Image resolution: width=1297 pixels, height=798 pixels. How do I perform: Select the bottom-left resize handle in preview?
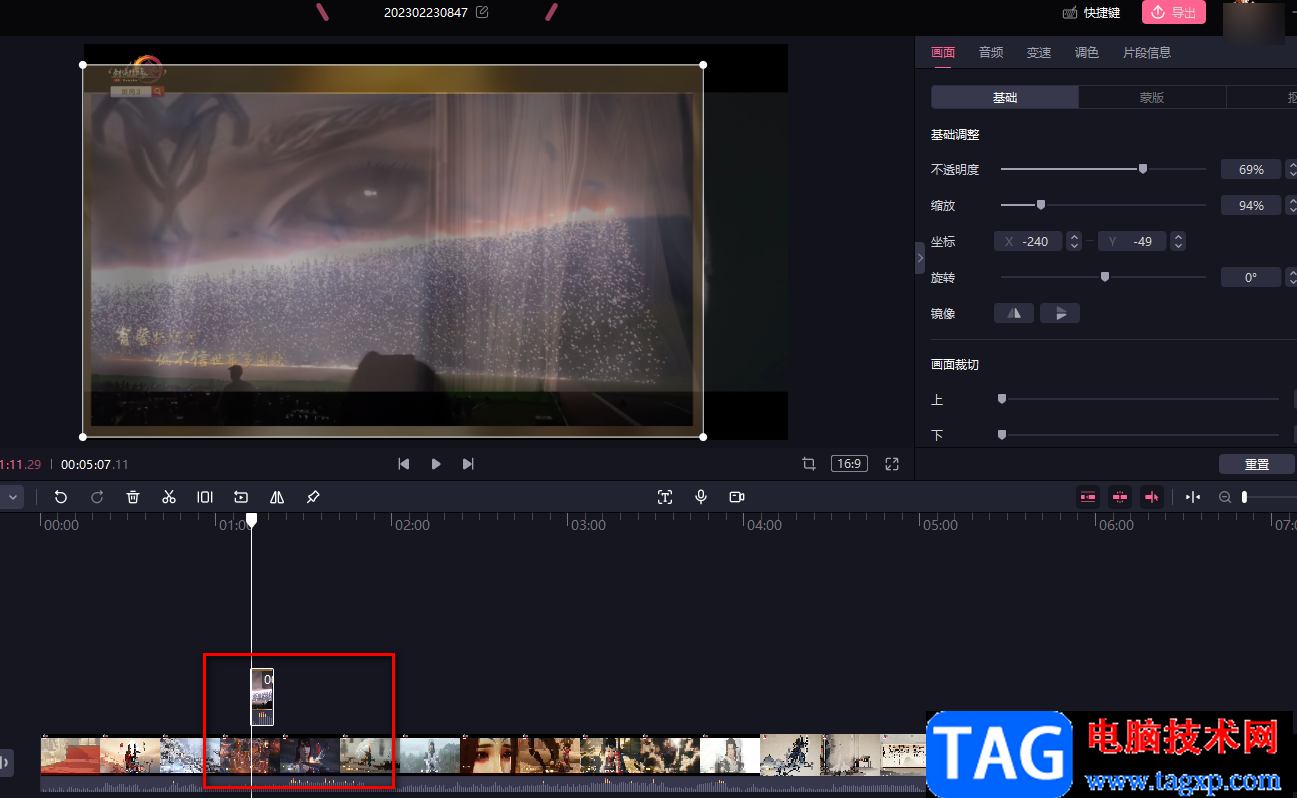pyautogui.click(x=83, y=437)
